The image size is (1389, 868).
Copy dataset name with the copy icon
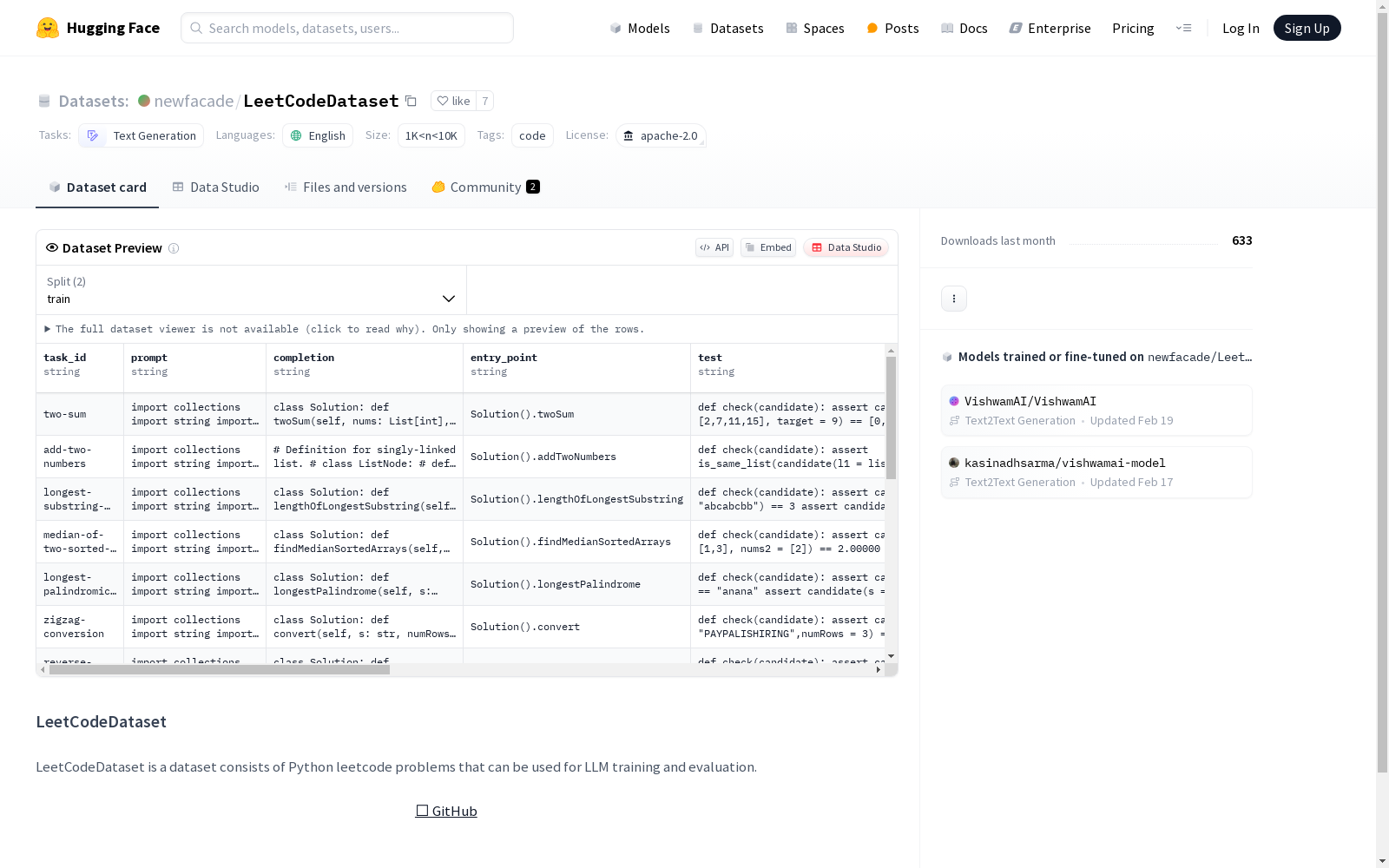coord(411,102)
